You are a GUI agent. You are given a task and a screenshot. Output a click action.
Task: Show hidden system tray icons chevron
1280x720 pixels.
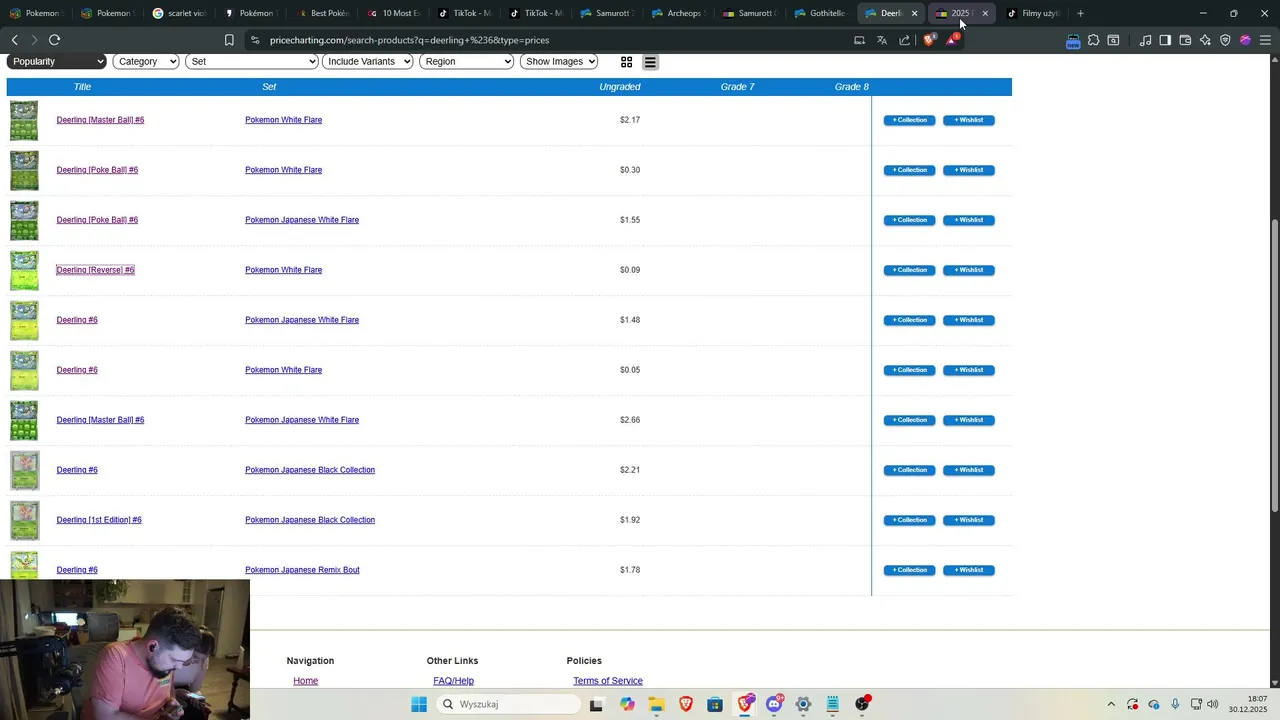point(1110,704)
